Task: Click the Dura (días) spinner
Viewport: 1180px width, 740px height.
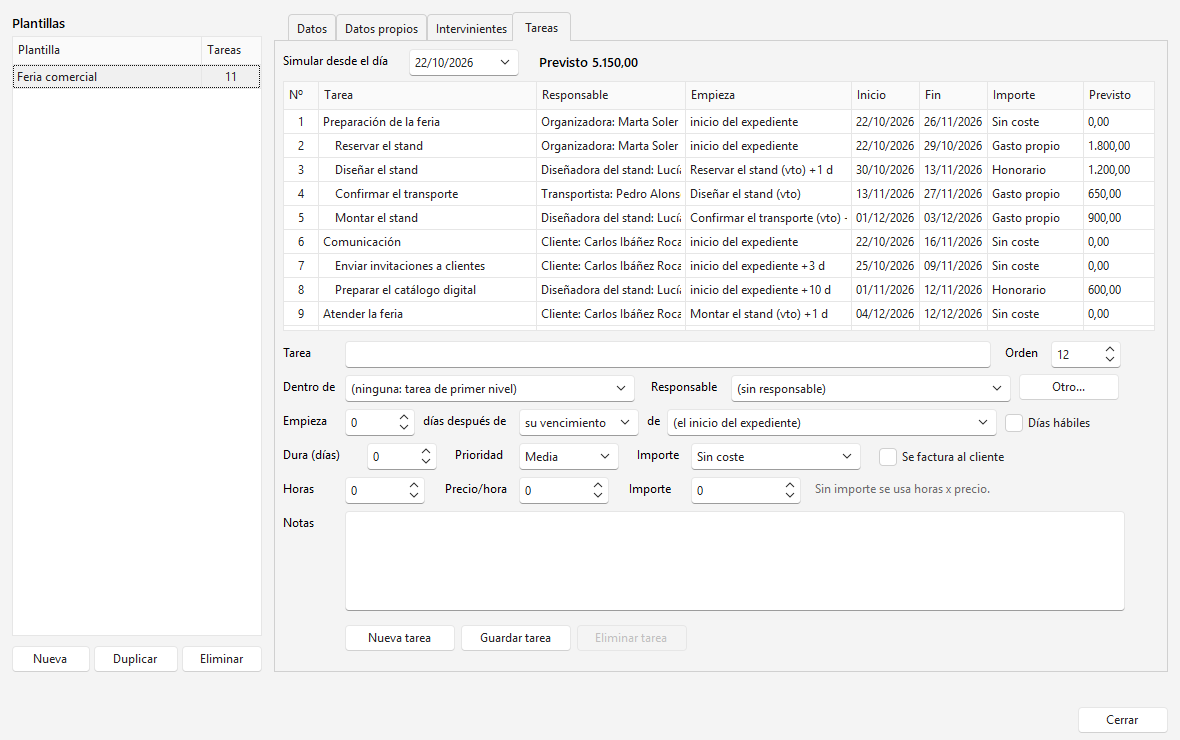Action: pyautogui.click(x=402, y=456)
